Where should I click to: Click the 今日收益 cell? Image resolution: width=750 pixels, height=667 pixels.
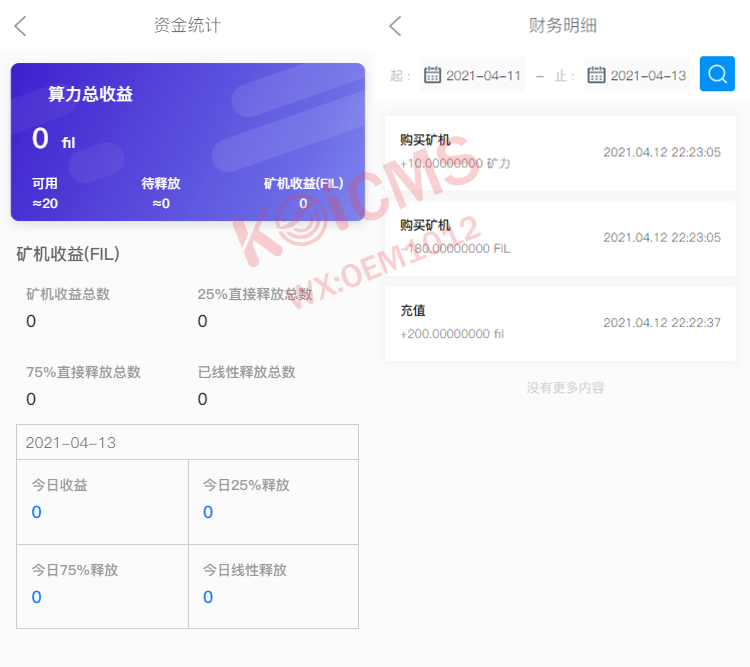pyautogui.click(x=102, y=502)
